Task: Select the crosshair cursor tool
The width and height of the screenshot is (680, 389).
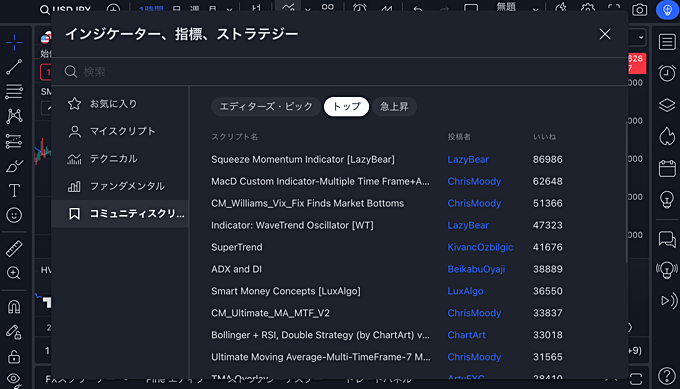Action: coord(14,42)
